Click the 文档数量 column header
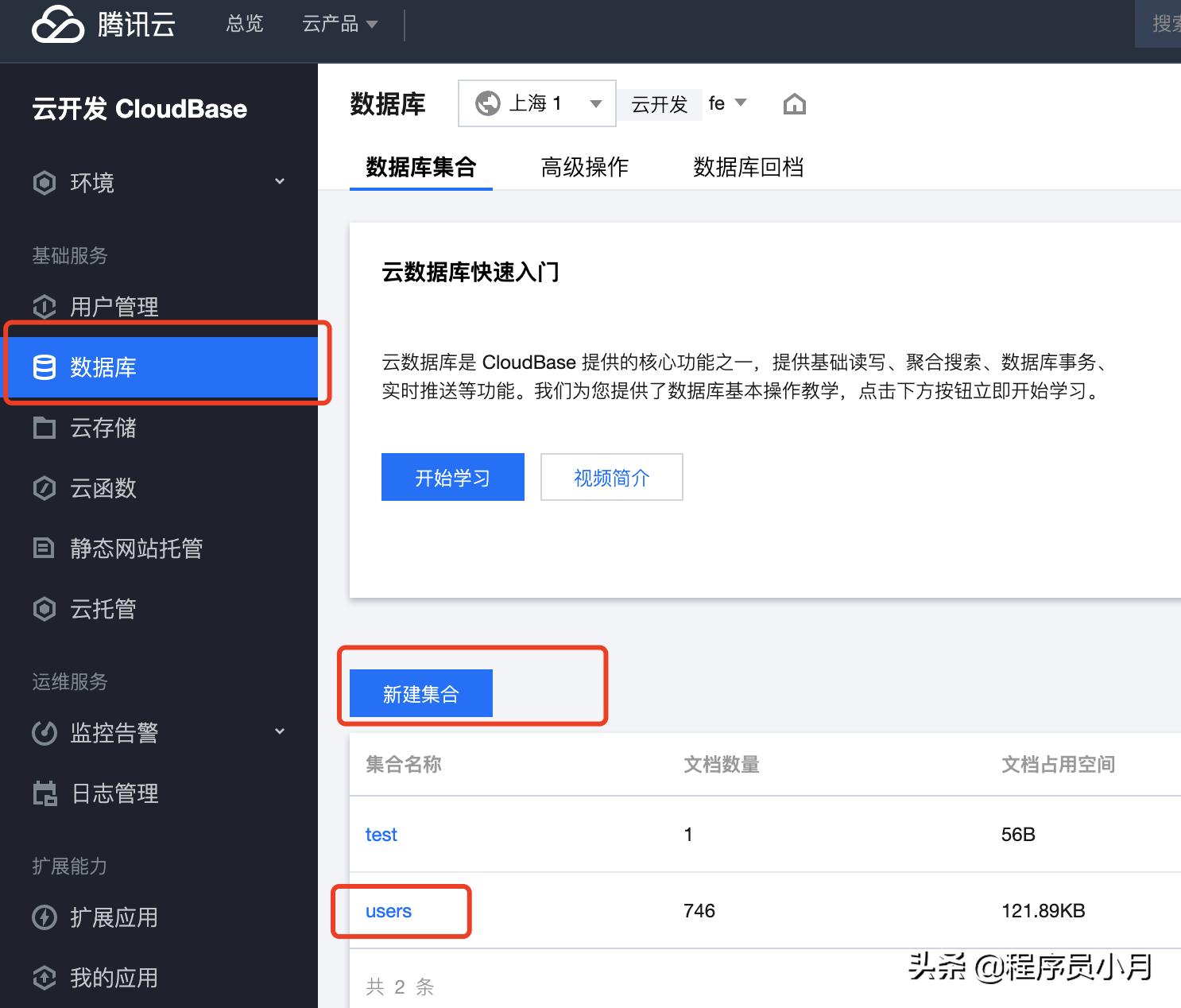 click(x=722, y=765)
